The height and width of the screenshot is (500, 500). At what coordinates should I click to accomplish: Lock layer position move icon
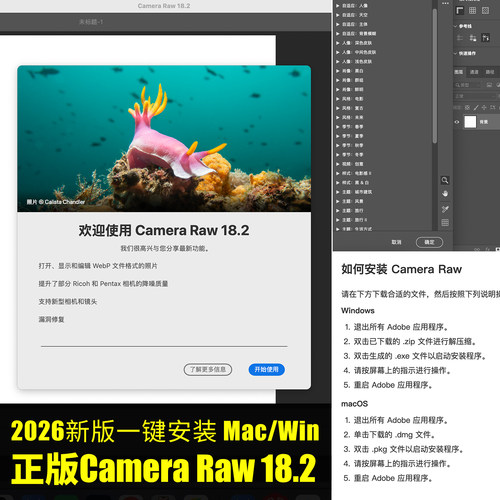484,107
